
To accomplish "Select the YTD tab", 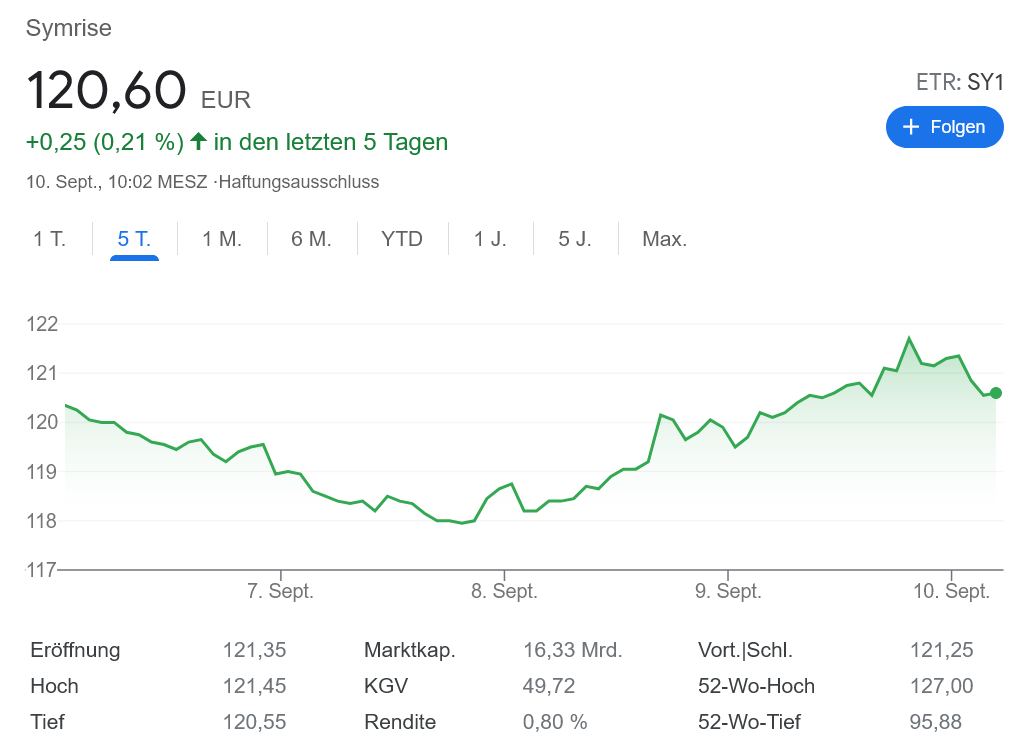I will tap(402, 239).
